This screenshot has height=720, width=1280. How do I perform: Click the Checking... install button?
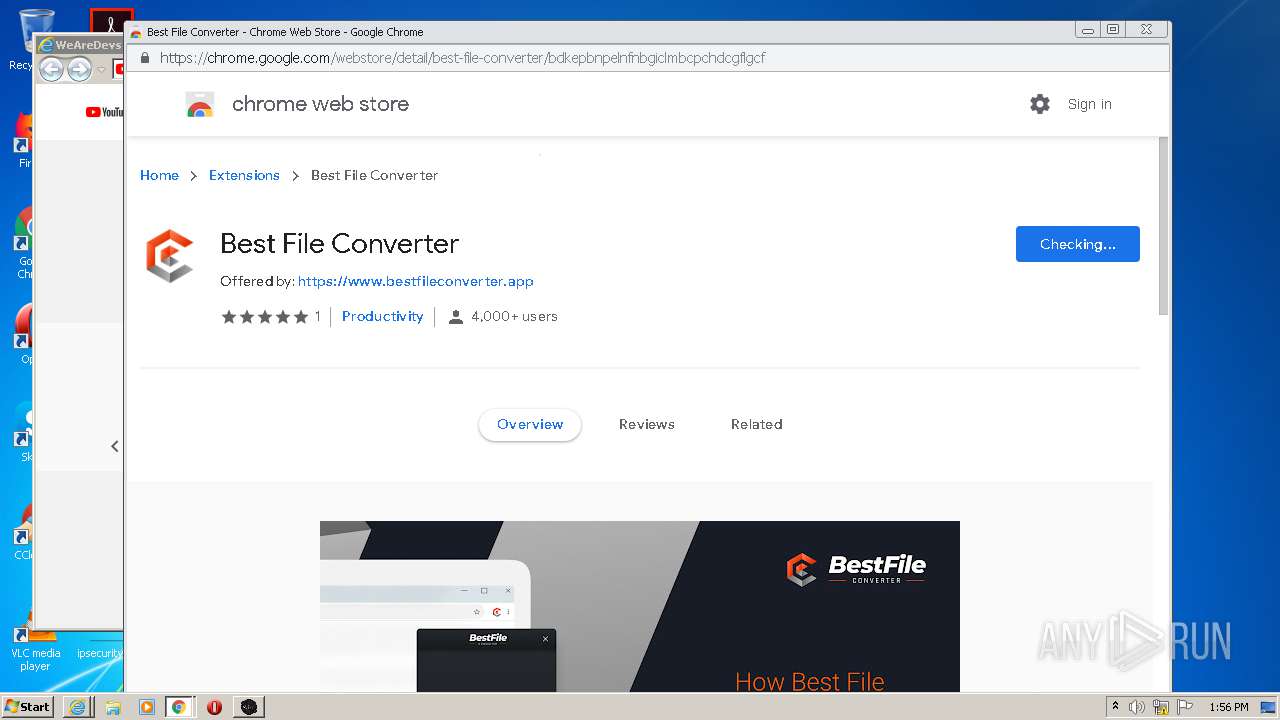1078,244
